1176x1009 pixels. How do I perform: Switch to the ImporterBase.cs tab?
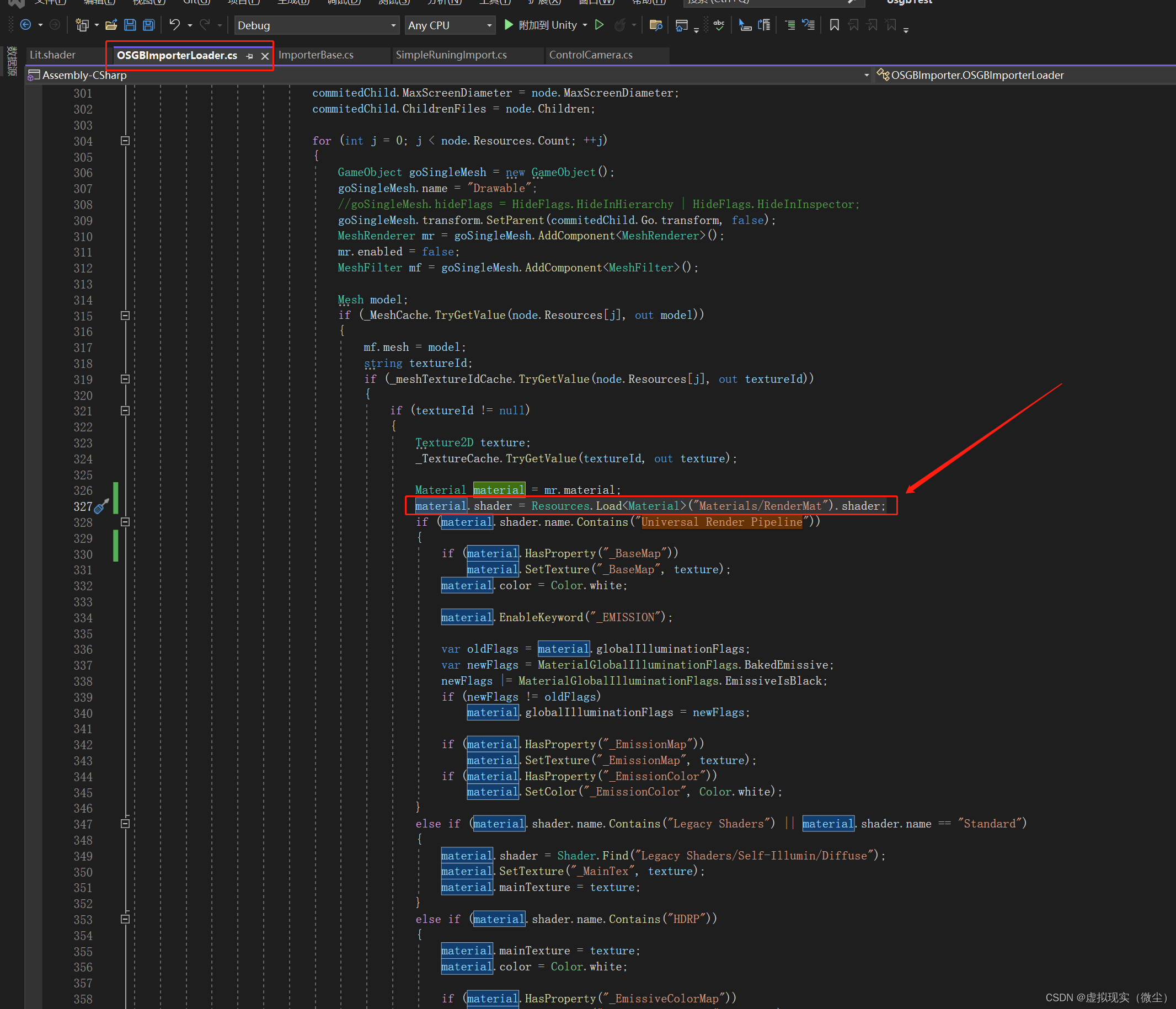coord(316,55)
